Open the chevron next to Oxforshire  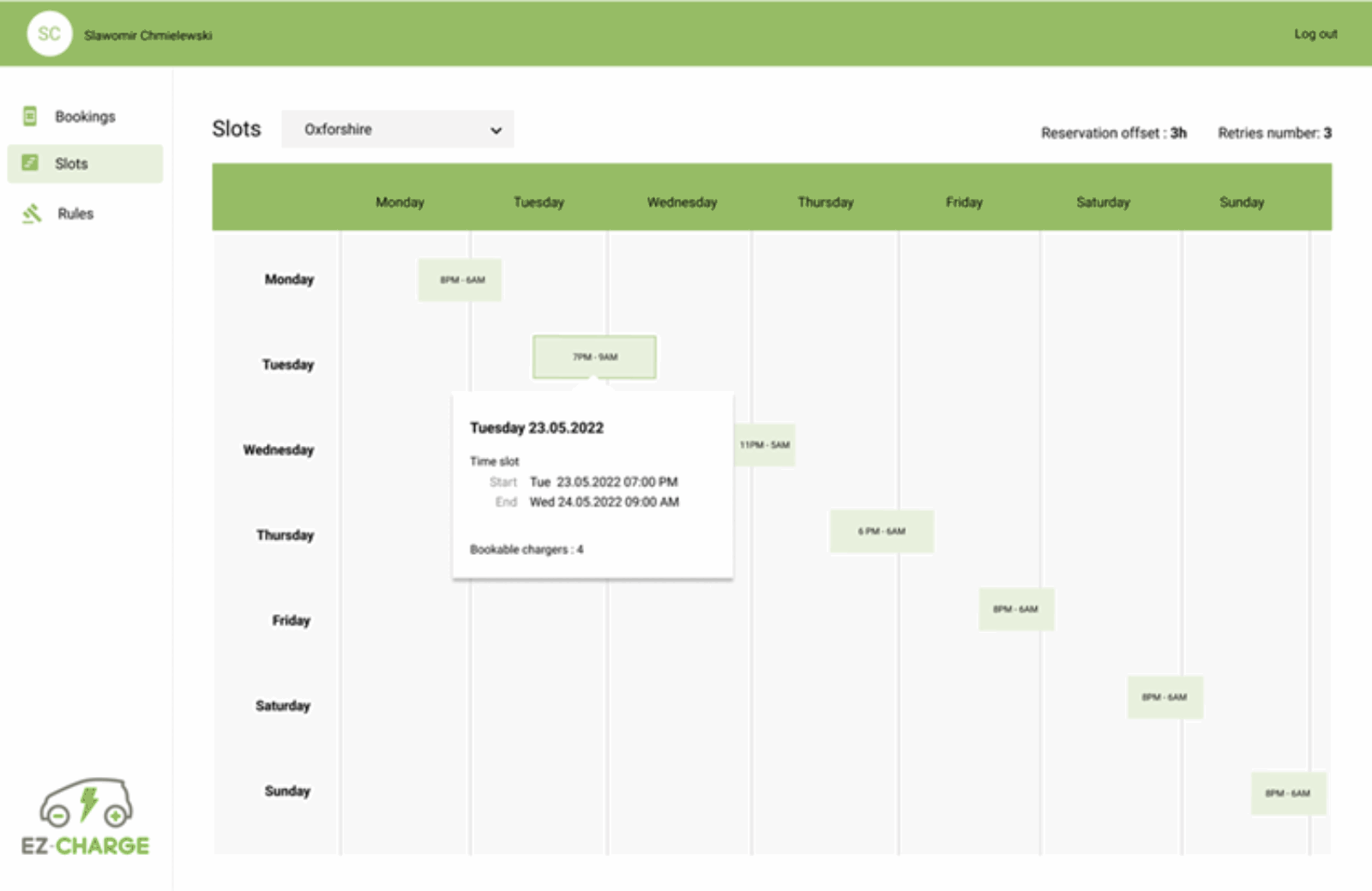[x=496, y=129]
